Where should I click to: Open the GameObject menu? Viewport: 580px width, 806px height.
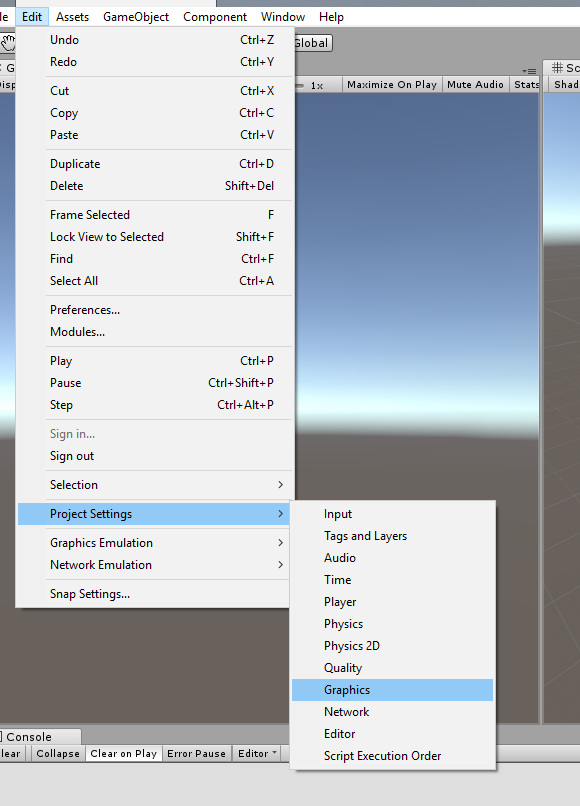click(136, 17)
